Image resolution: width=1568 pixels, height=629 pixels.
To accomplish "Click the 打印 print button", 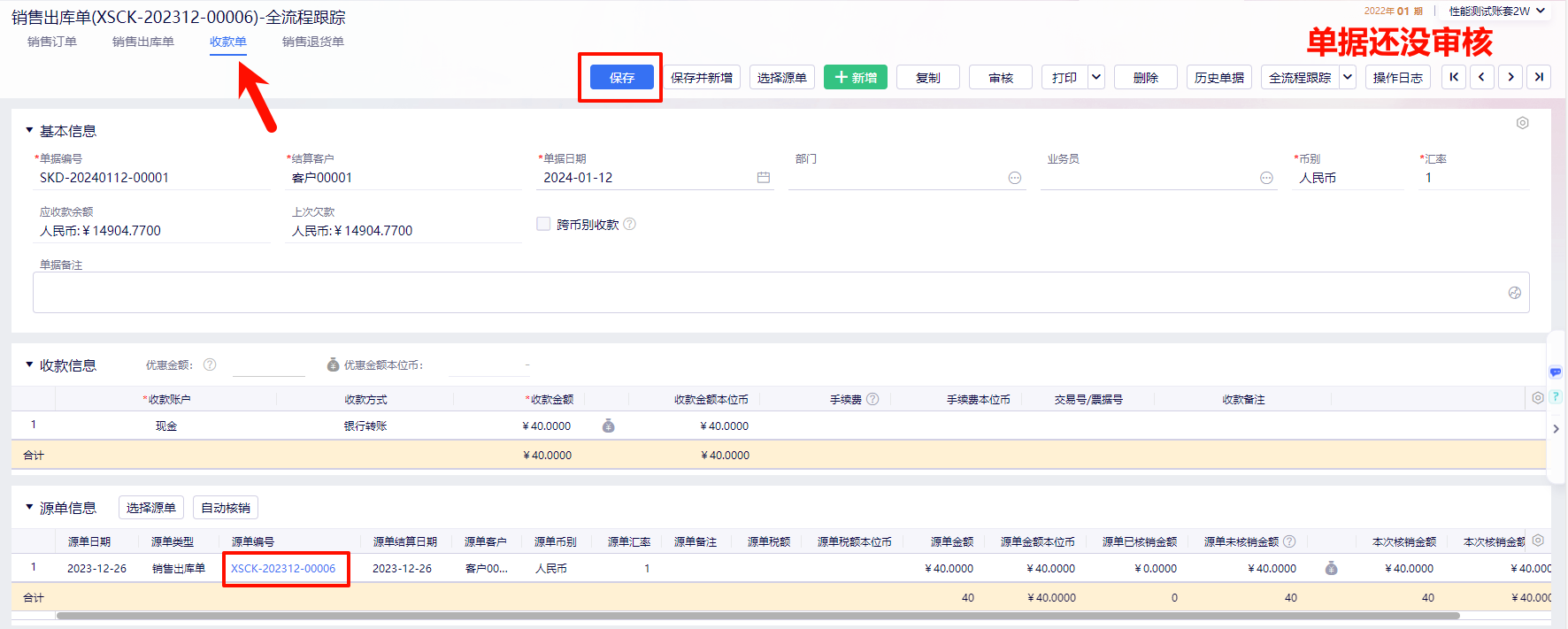I will [1065, 78].
